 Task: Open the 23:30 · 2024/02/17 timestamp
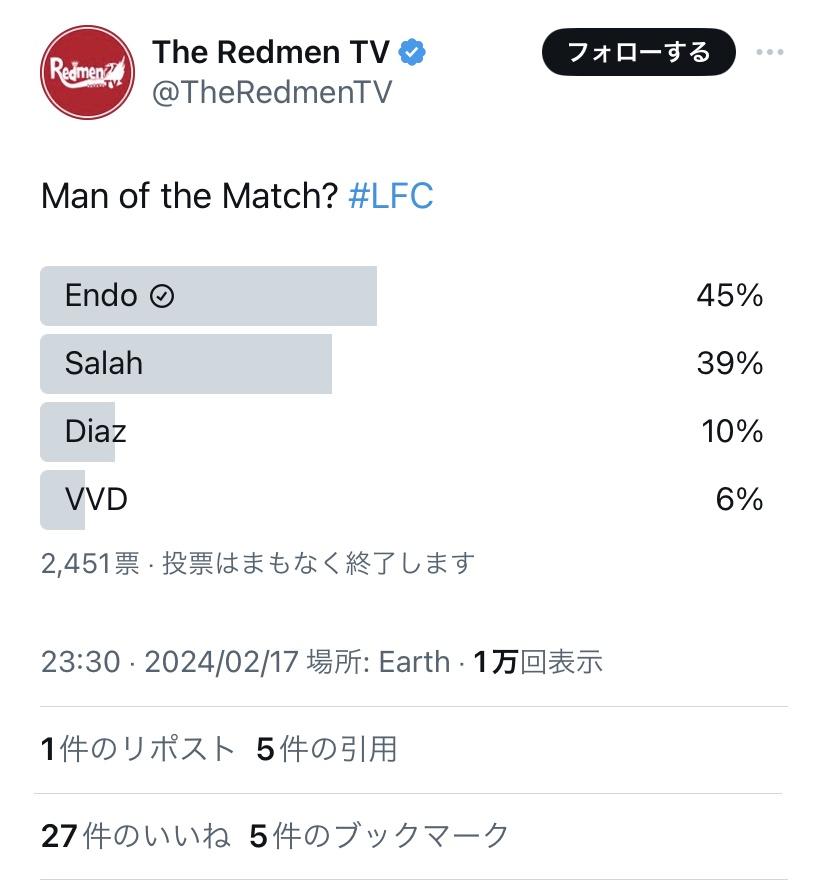pos(169,662)
